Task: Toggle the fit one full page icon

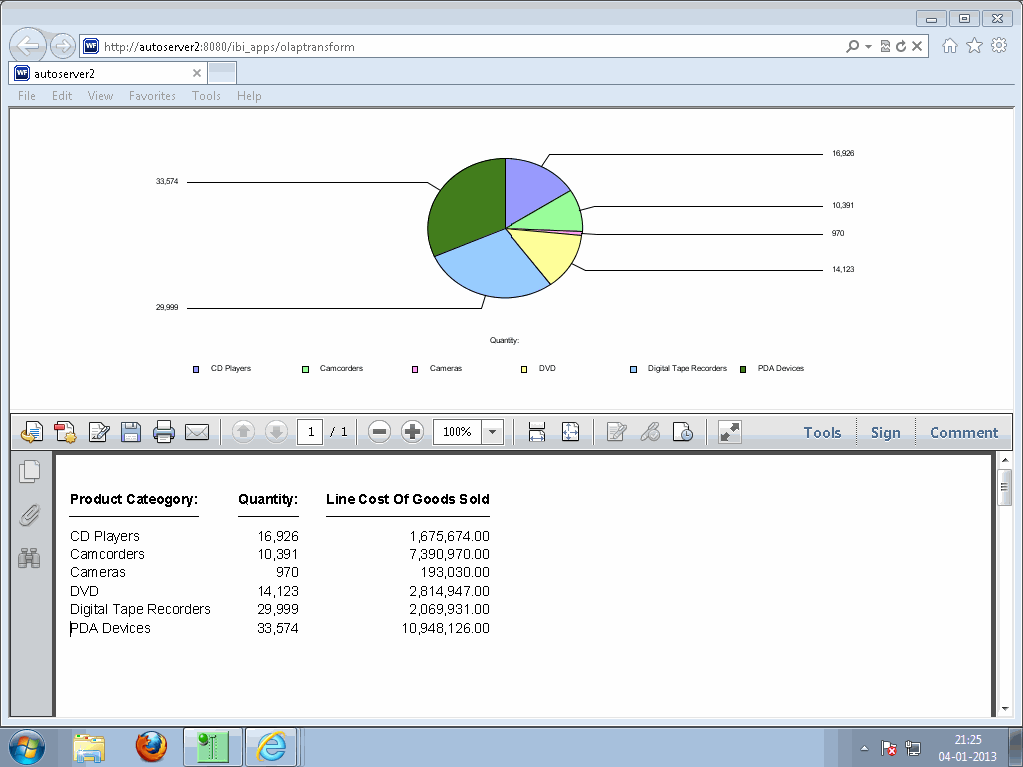Action: point(570,432)
